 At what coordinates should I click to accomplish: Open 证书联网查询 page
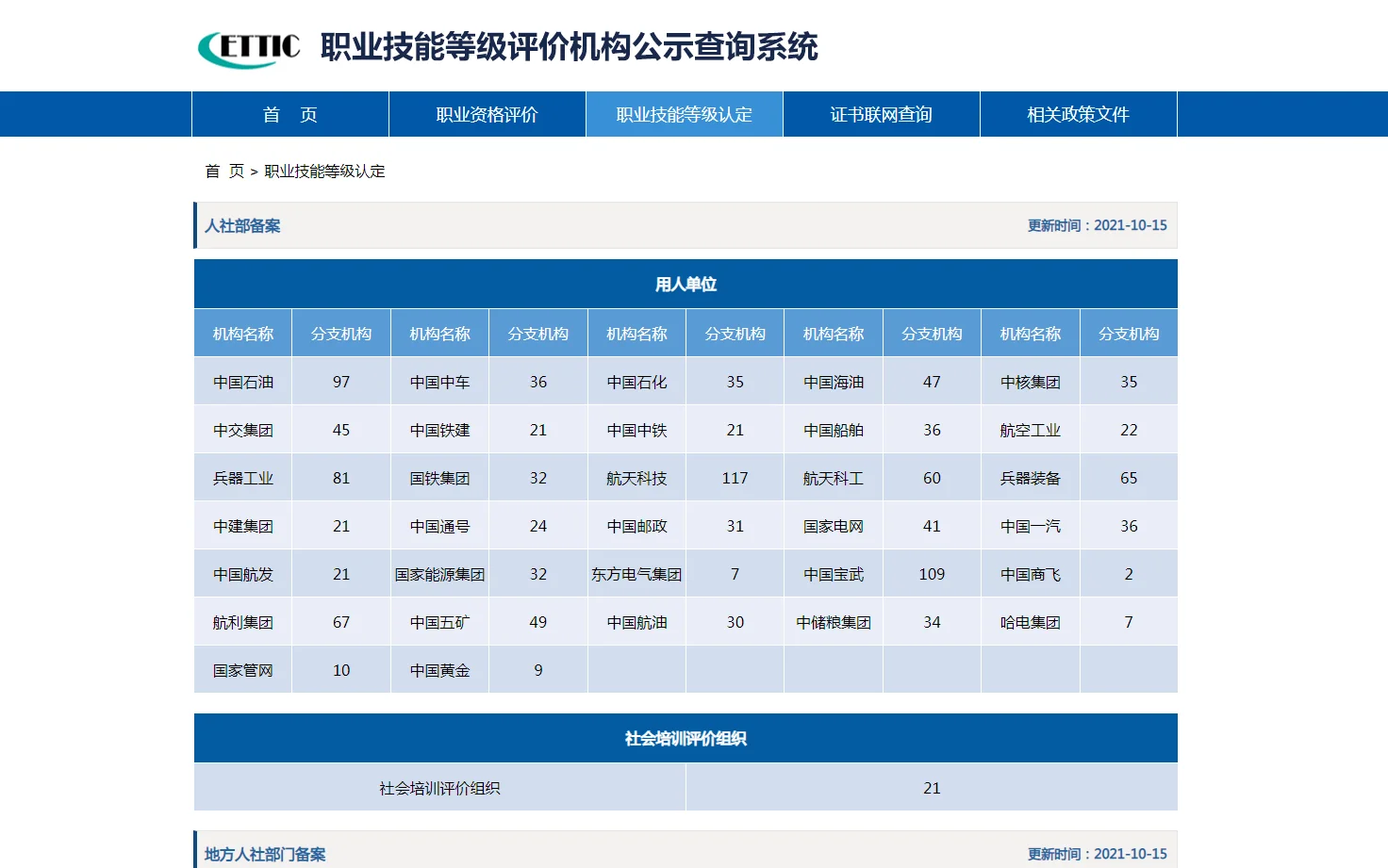pyautogui.click(x=882, y=114)
